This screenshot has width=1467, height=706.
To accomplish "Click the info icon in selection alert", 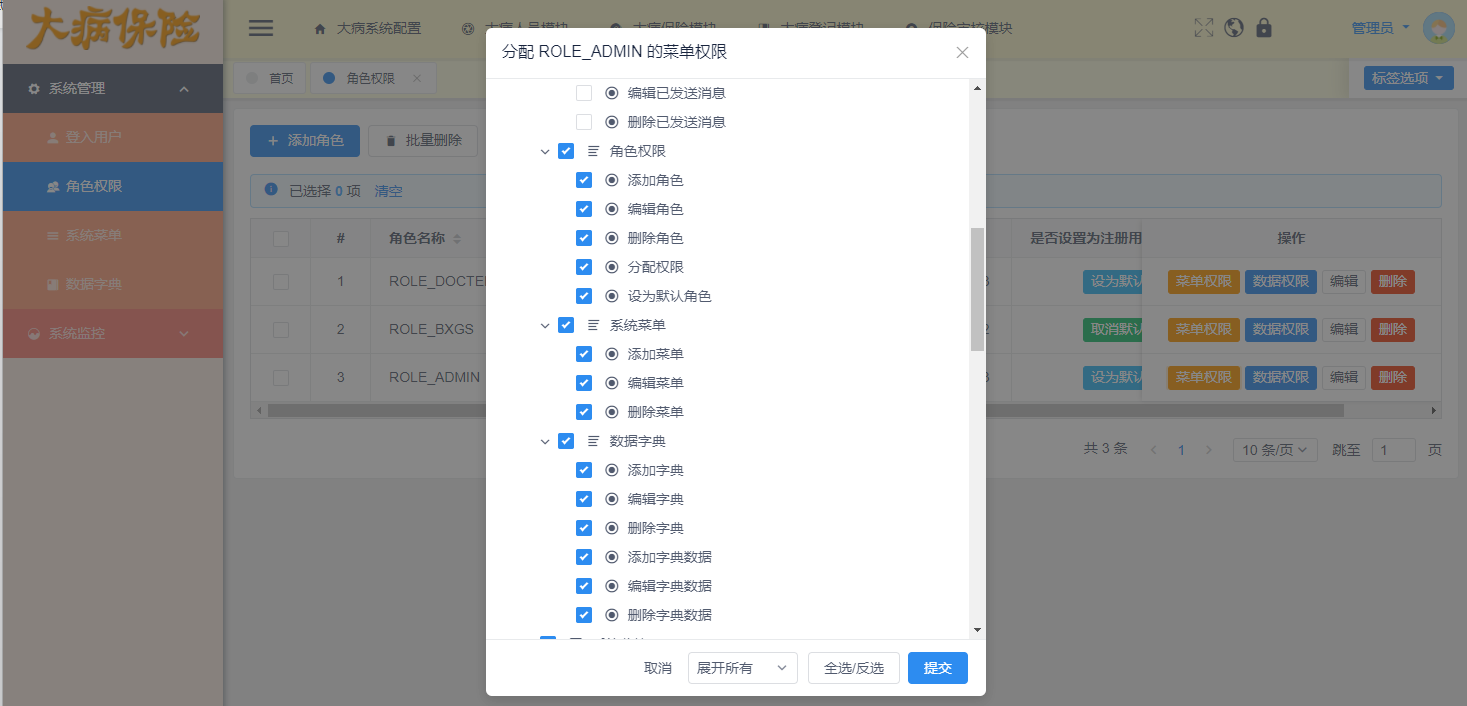I will [x=271, y=190].
